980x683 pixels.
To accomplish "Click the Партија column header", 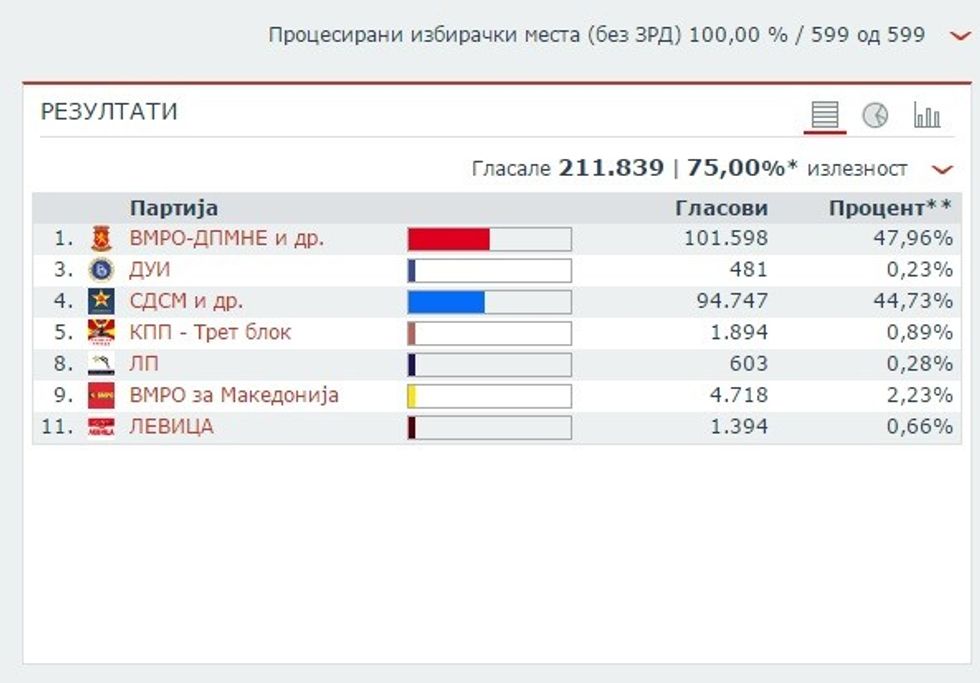I will (x=174, y=208).
